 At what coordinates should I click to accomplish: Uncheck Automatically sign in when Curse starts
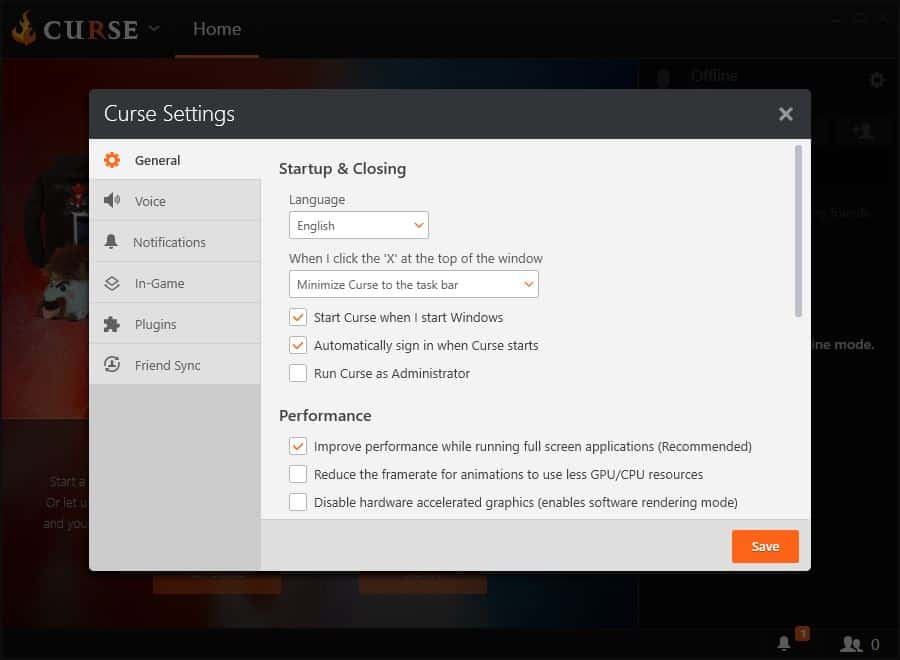click(298, 345)
